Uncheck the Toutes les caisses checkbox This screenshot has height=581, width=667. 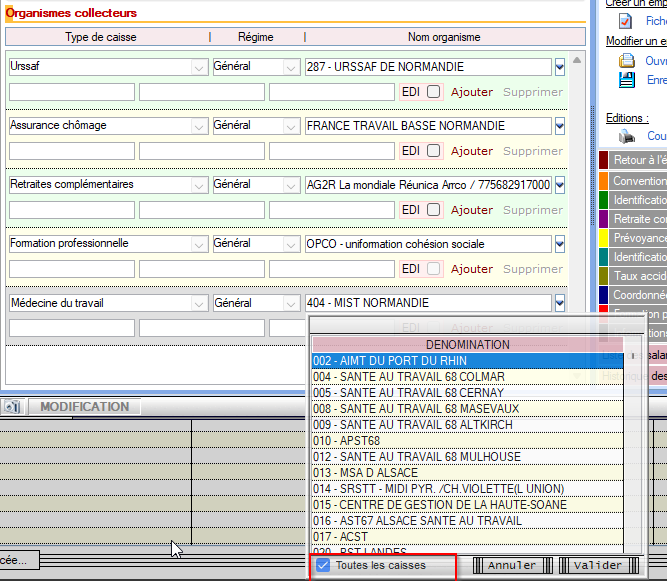pyautogui.click(x=323, y=565)
